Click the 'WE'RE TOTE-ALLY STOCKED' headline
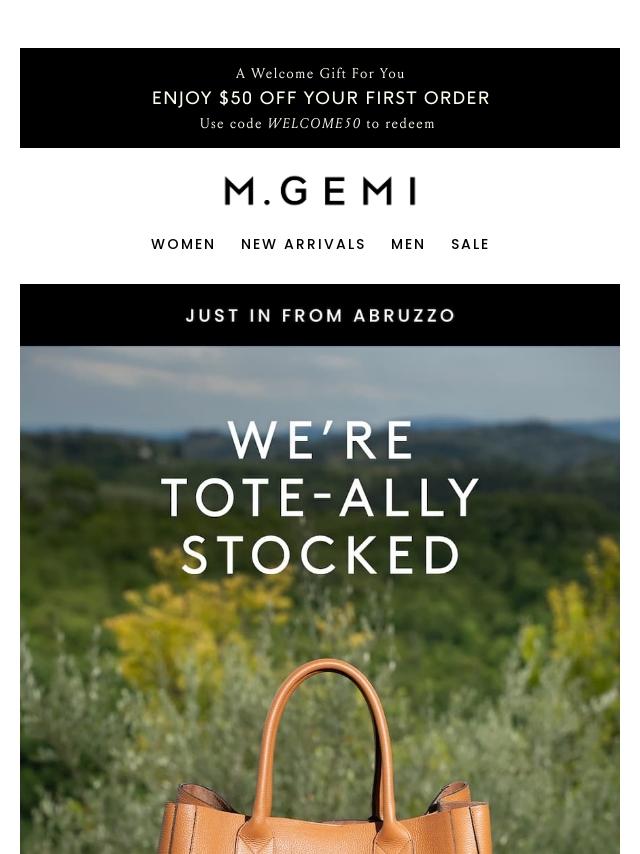 (320, 497)
